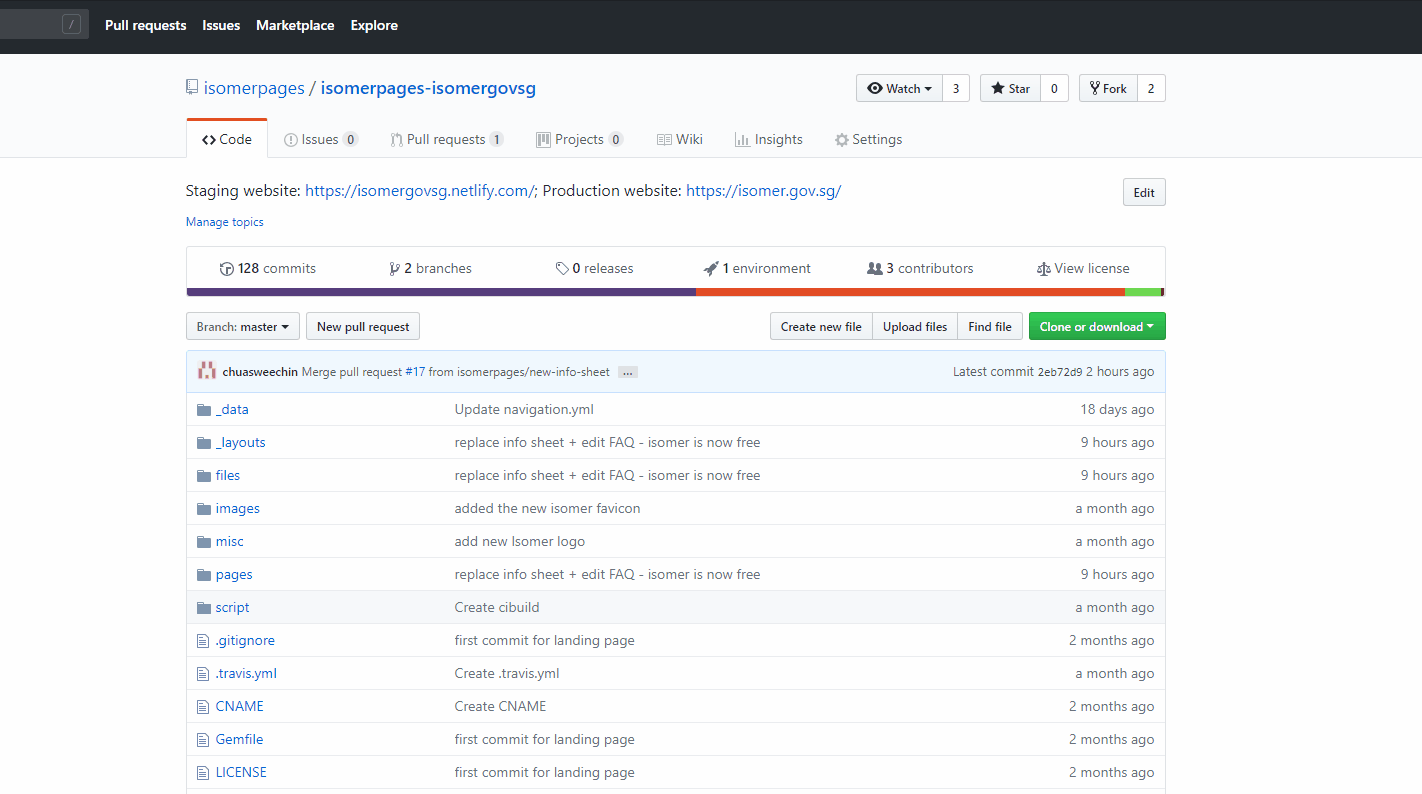
Task: Toggle Star on this repository
Action: (x=1010, y=89)
